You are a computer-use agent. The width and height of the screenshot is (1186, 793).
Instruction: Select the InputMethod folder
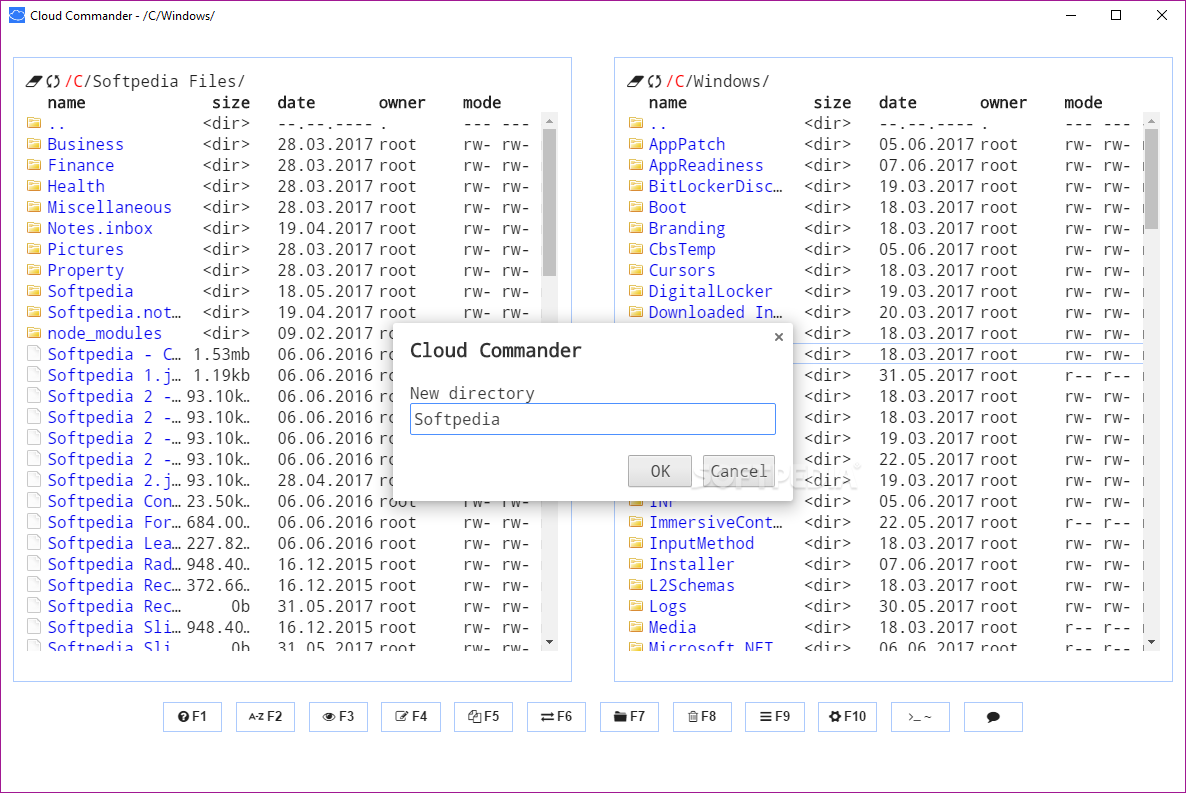tap(701, 543)
